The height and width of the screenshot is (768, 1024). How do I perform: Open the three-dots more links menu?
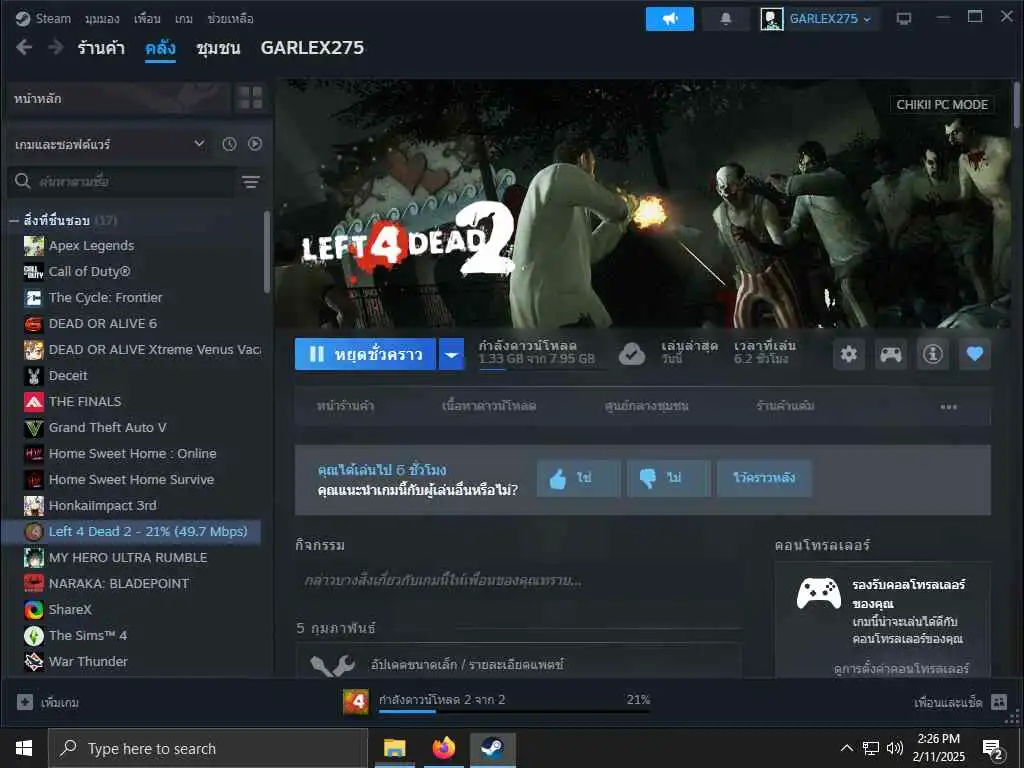point(949,407)
